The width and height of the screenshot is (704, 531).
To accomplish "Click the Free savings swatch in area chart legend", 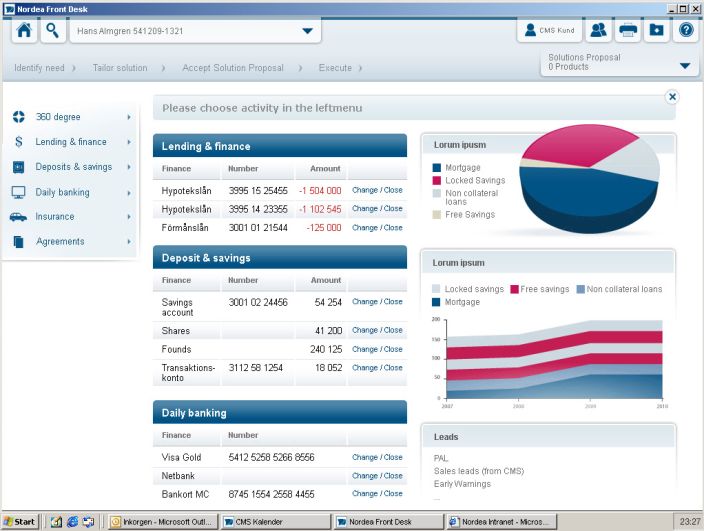I will coord(515,289).
